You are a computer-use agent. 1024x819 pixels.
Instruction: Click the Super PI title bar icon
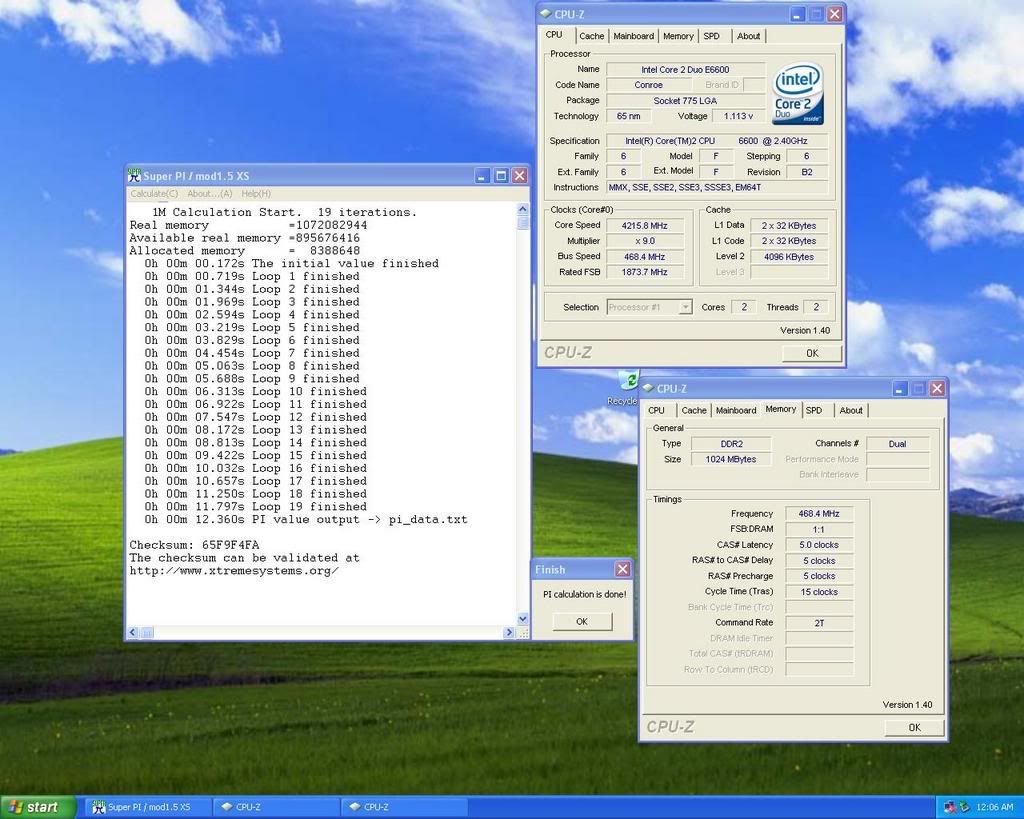(x=134, y=175)
